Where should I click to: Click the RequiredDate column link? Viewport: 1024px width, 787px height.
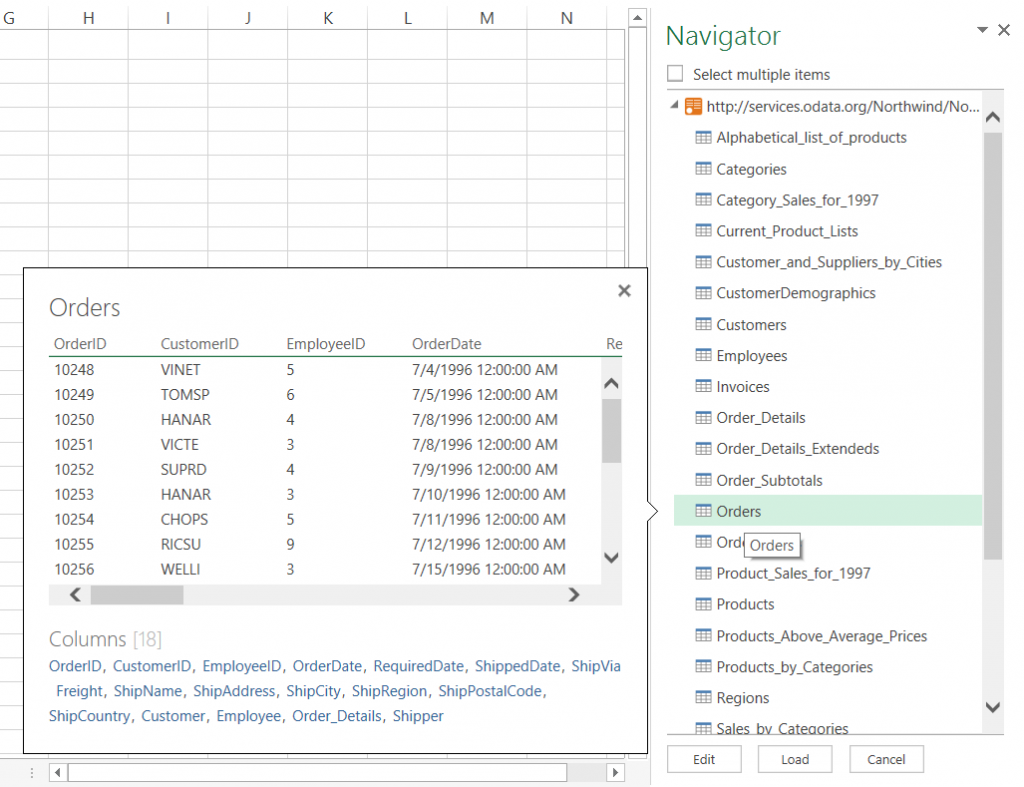pyautogui.click(x=419, y=666)
